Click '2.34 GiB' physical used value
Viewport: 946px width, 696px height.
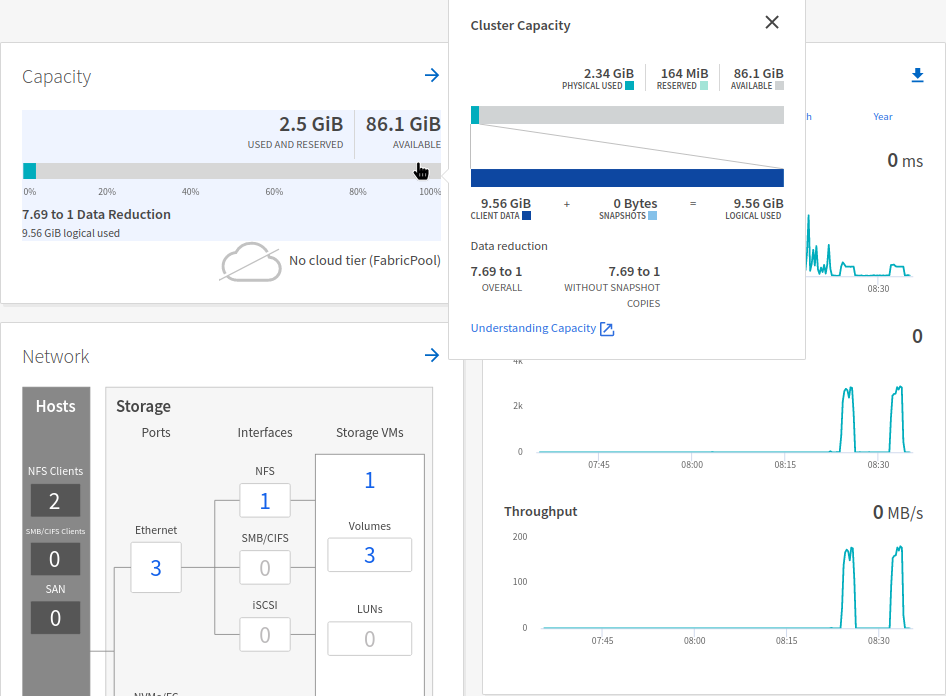(609, 74)
